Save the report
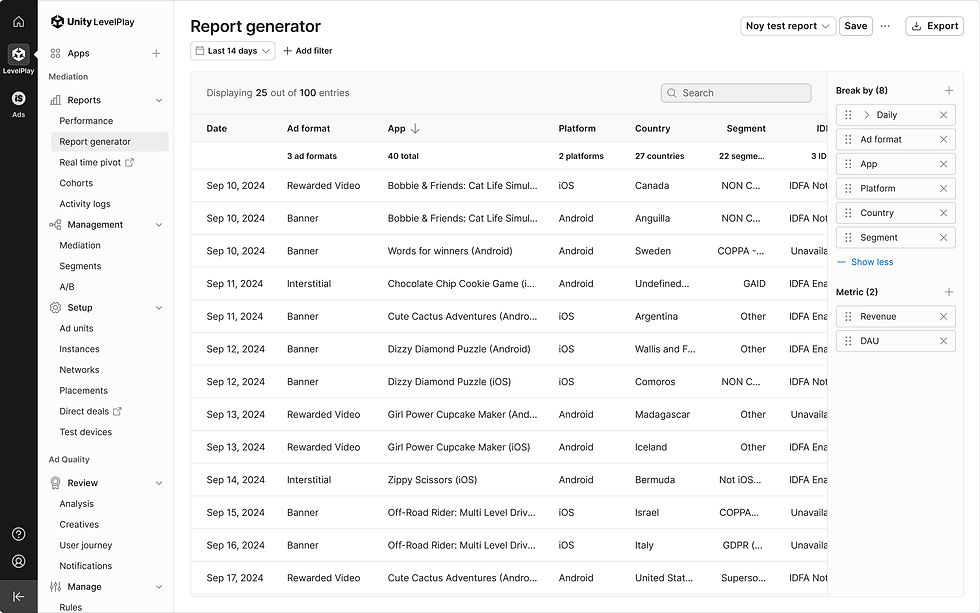This screenshot has height=613, width=980. 856,26
